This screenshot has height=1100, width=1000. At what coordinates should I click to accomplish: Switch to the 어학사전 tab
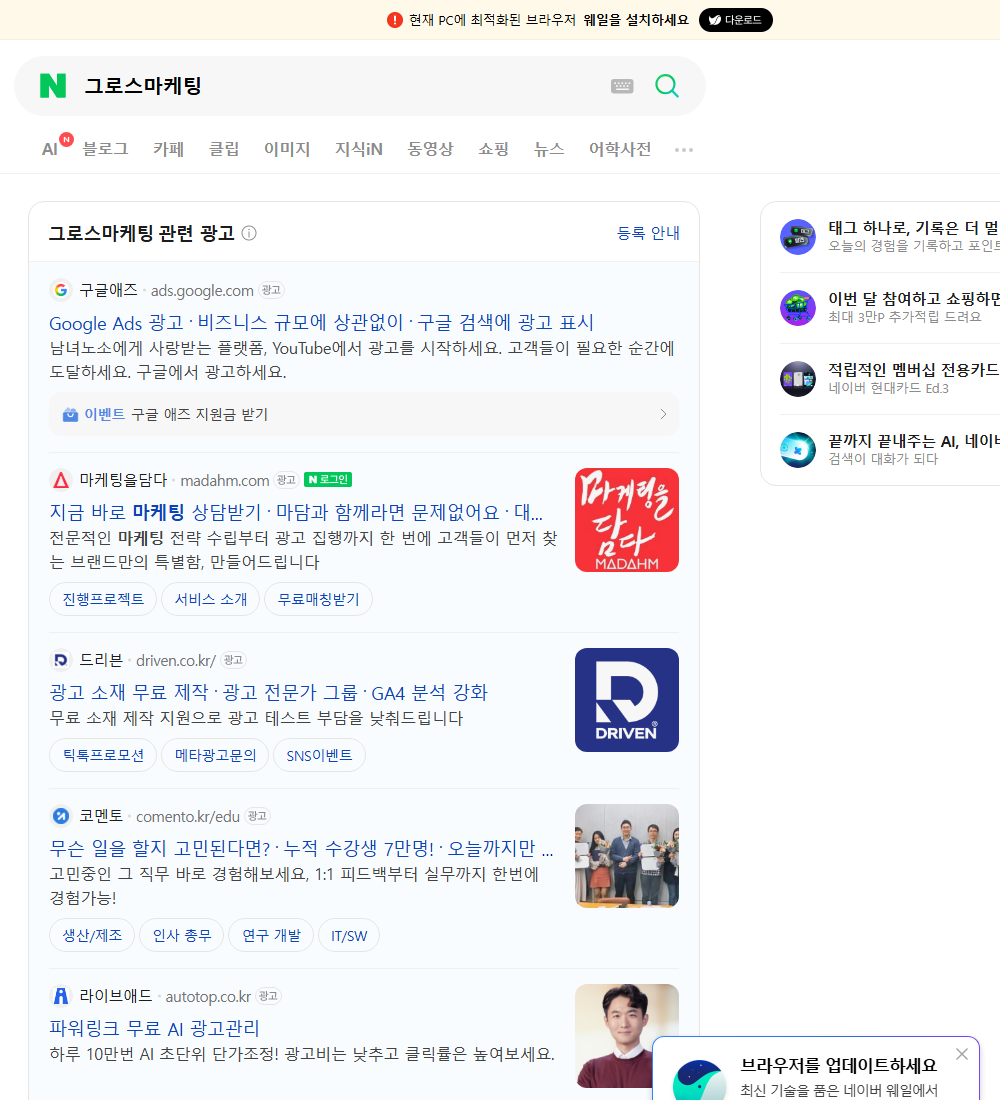[620, 149]
